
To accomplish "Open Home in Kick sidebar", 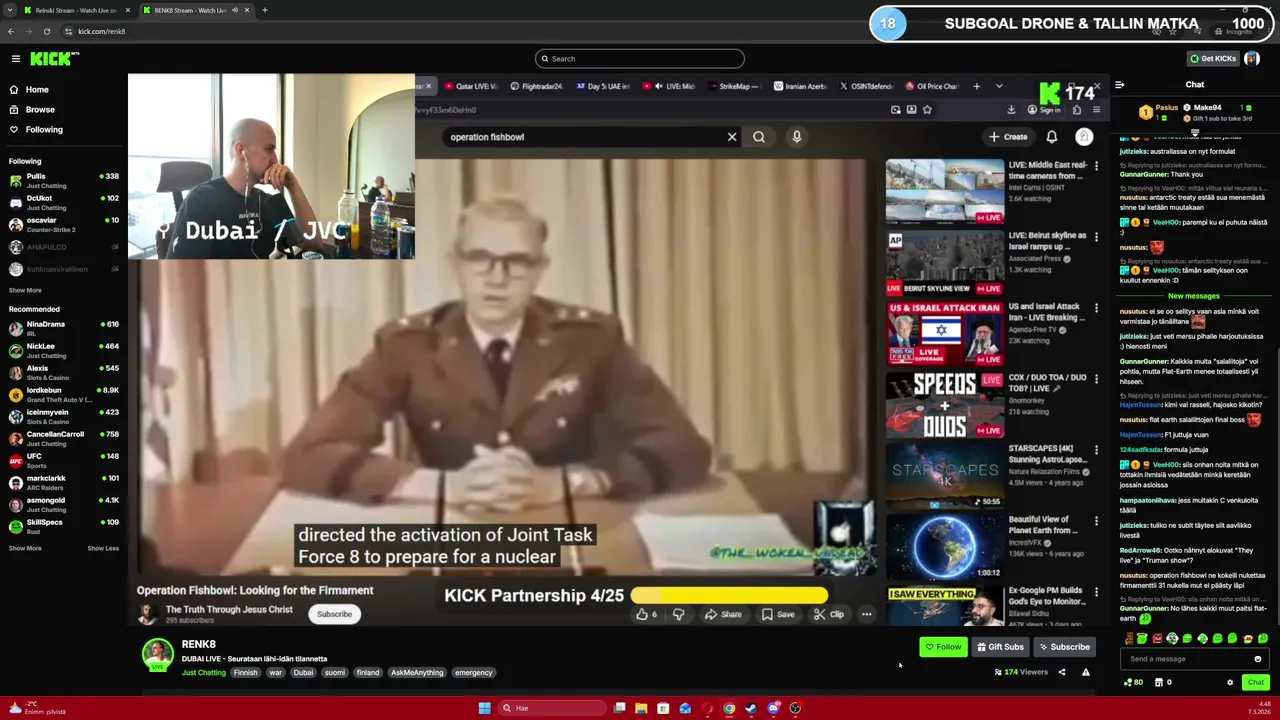I will pos(29,90).
